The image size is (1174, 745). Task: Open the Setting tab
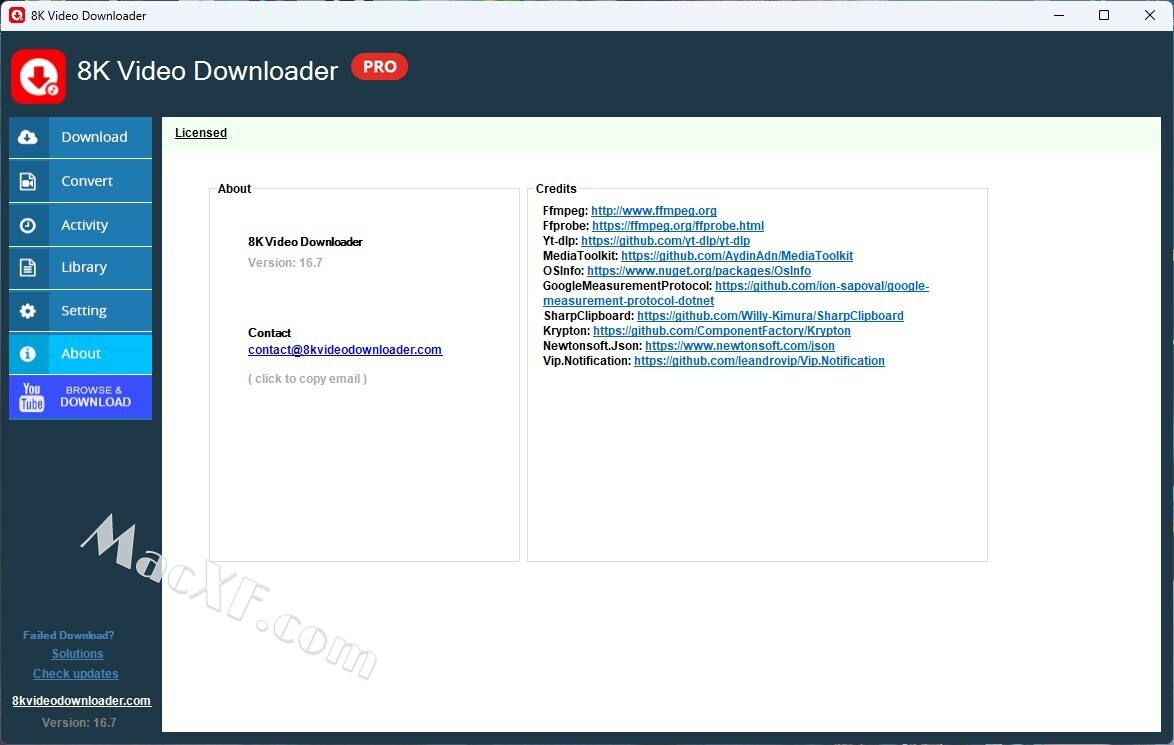coord(80,311)
